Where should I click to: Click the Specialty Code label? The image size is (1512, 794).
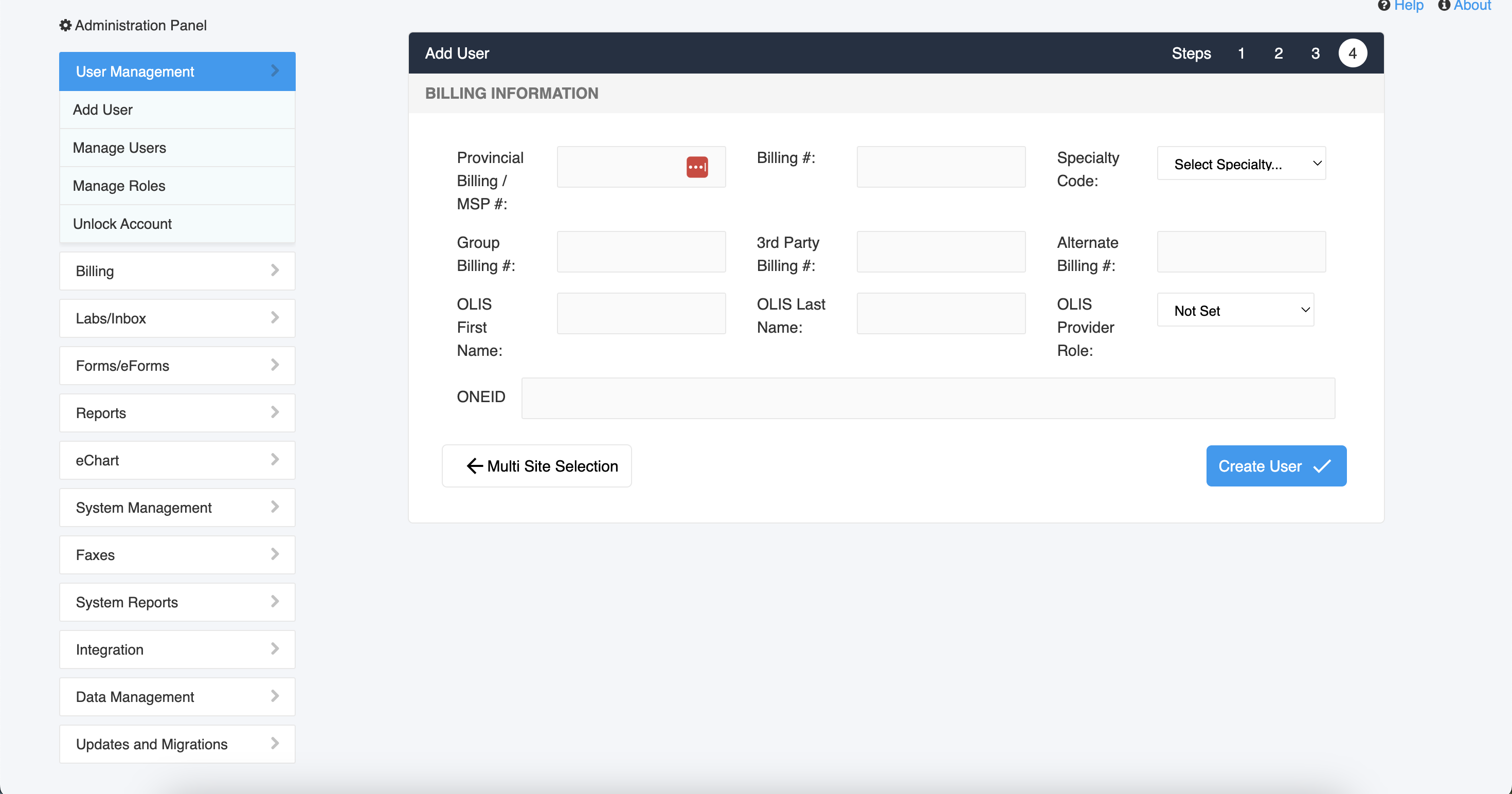[1088, 169]
